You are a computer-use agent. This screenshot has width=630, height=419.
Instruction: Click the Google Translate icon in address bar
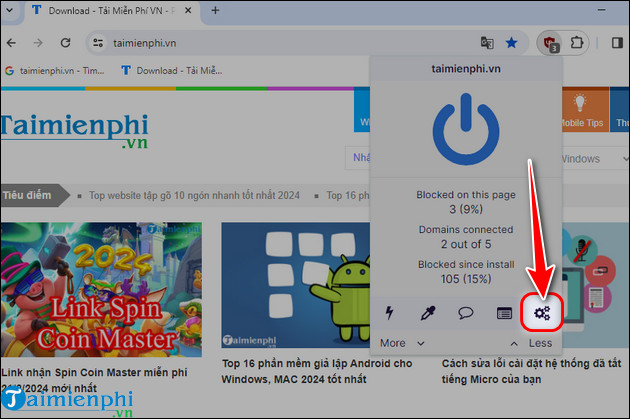pyautogui.click(x=487, y=43)
